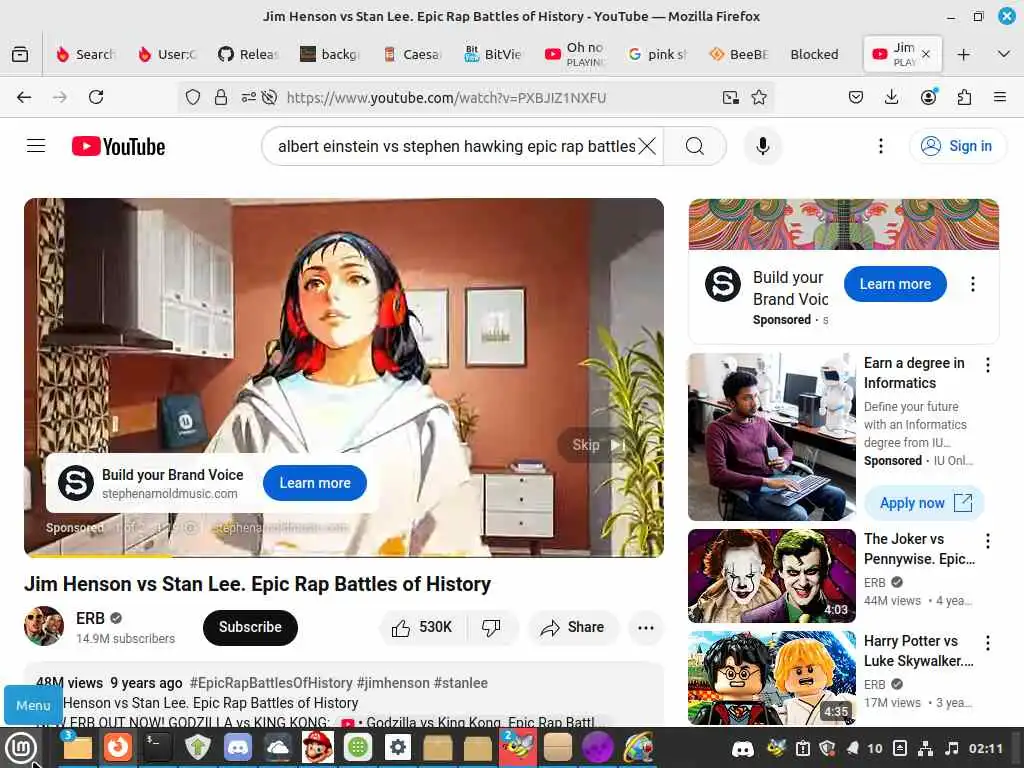Open the stephenarnoldmusic.com ad link

170,494
